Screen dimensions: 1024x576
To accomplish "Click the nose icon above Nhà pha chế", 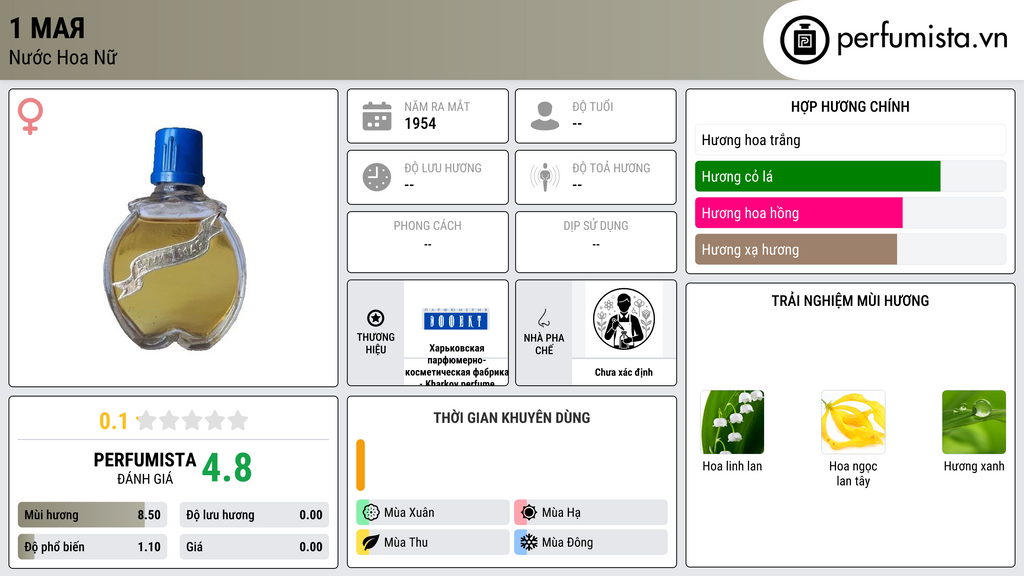I will coord(543,318).
